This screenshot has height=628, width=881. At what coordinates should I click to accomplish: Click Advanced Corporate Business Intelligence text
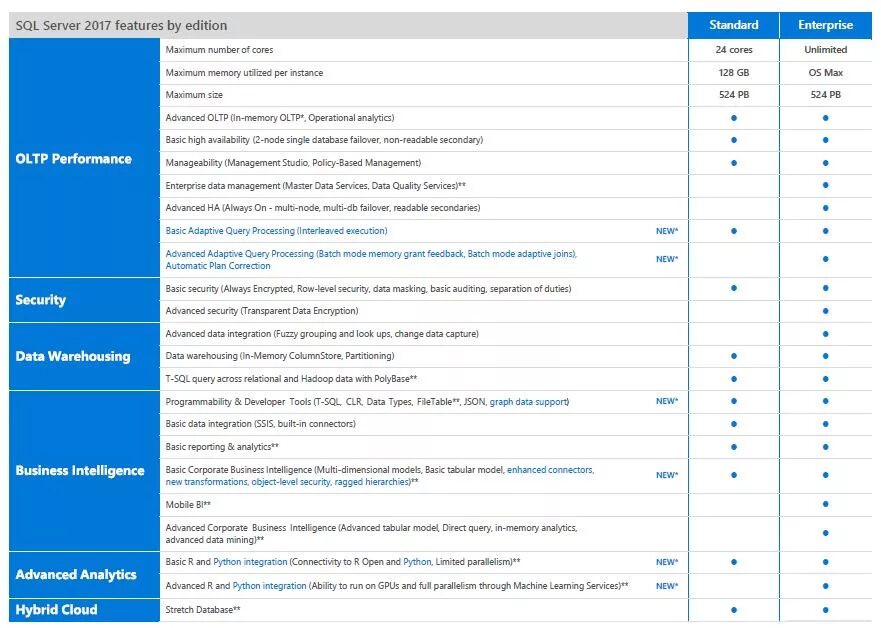tap(371, 534)
